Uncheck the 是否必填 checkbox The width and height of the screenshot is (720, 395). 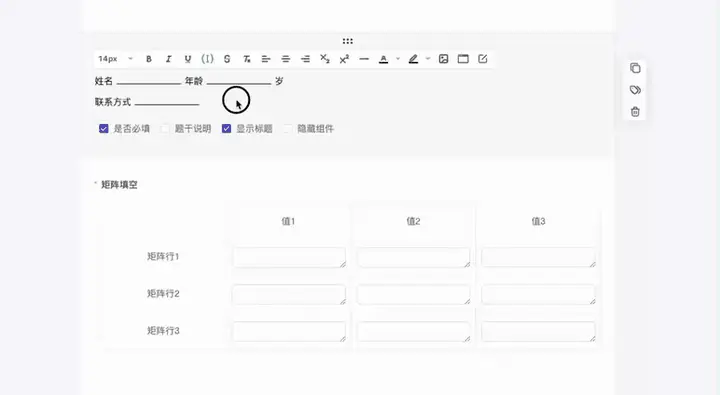[104, 129]
